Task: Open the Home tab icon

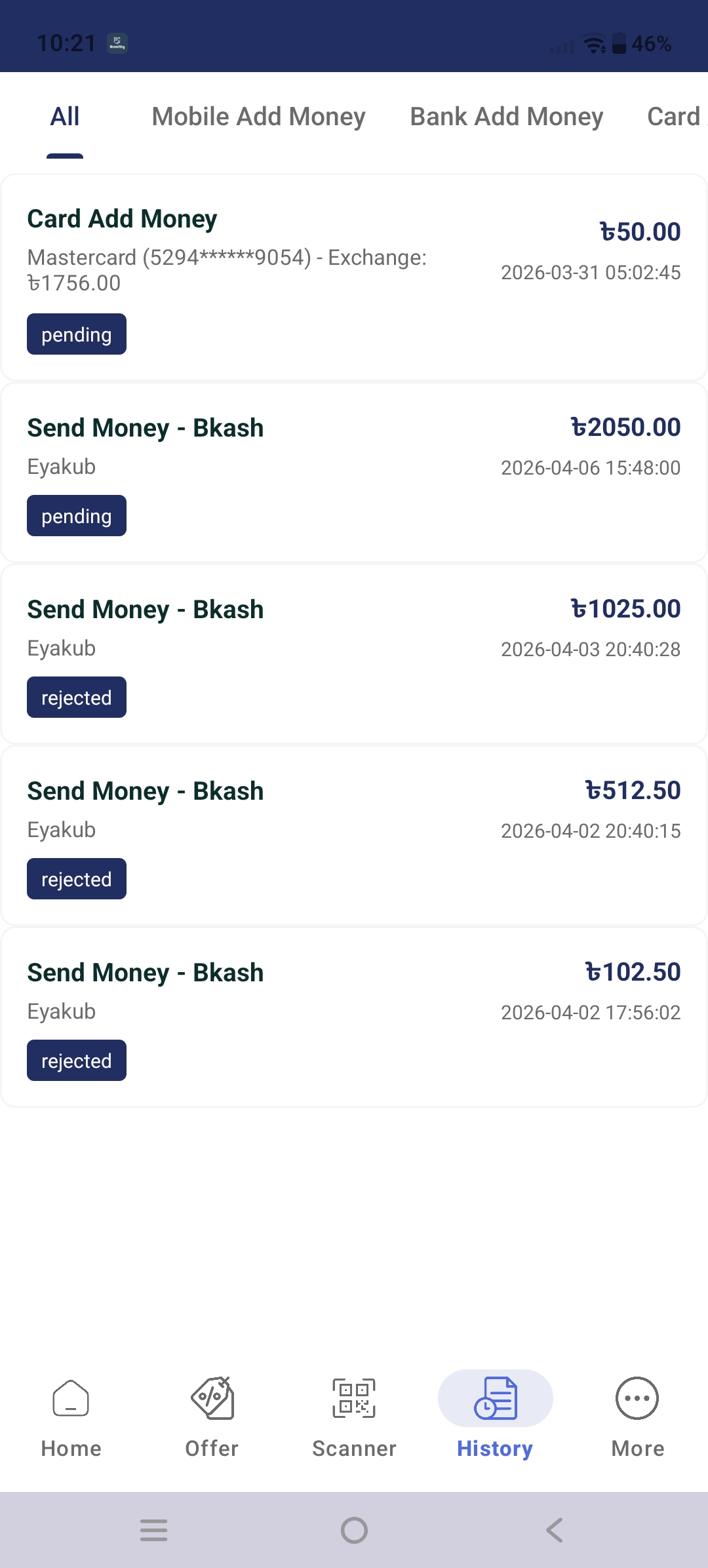Action: coord(71,1398)
